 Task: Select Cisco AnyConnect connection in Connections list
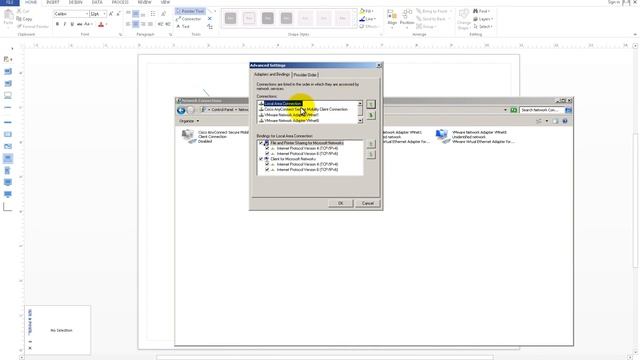[x=306, y=109]
